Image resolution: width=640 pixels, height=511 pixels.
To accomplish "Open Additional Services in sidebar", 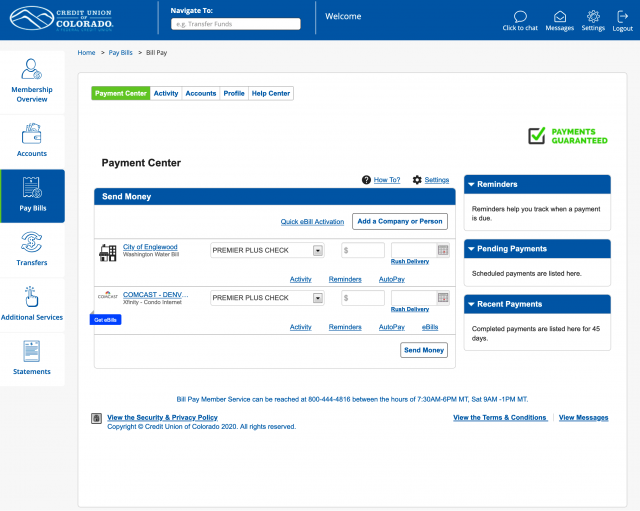I will coord(32,303).
